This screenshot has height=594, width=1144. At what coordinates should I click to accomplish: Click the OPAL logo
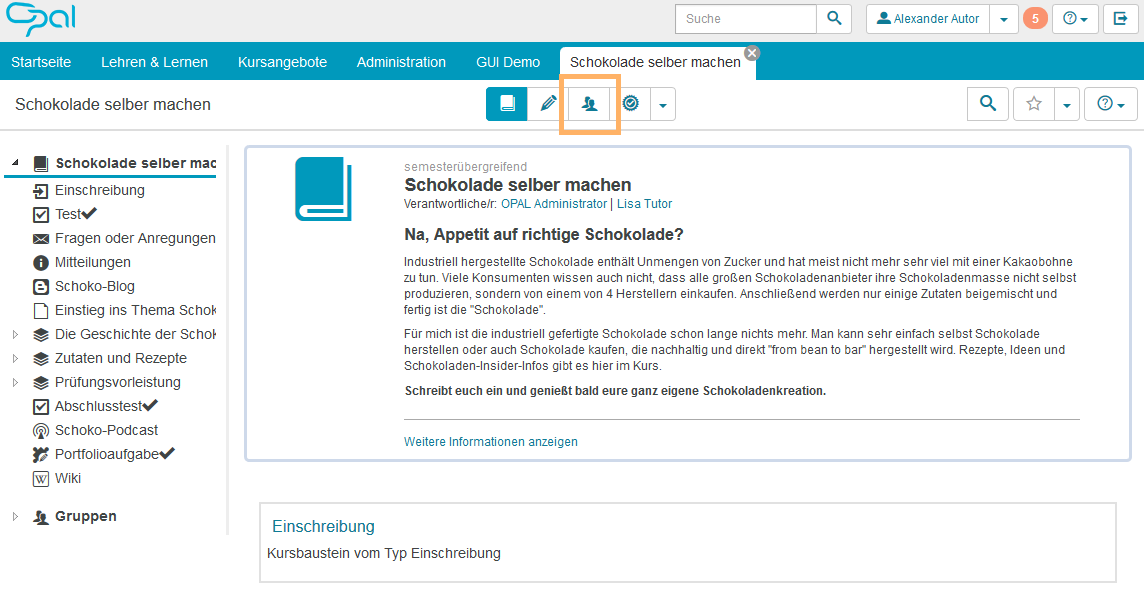click(x=39, y=19)
